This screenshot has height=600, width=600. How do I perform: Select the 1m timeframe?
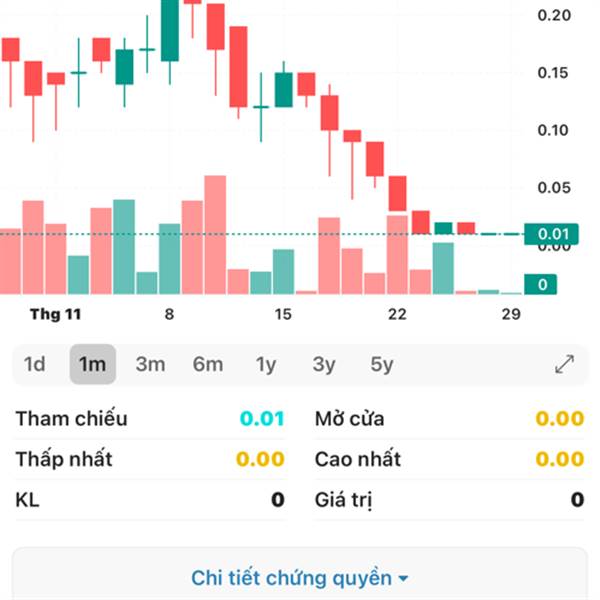[x=93, y=364]
